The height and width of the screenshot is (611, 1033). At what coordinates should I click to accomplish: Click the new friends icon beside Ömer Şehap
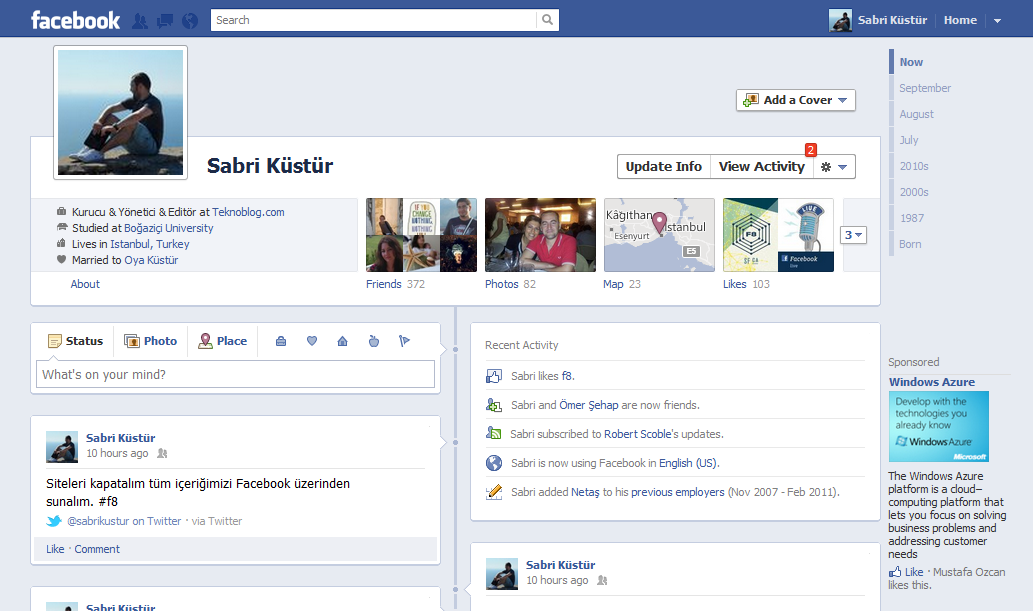pyautogui.click(x=494, y=405)
